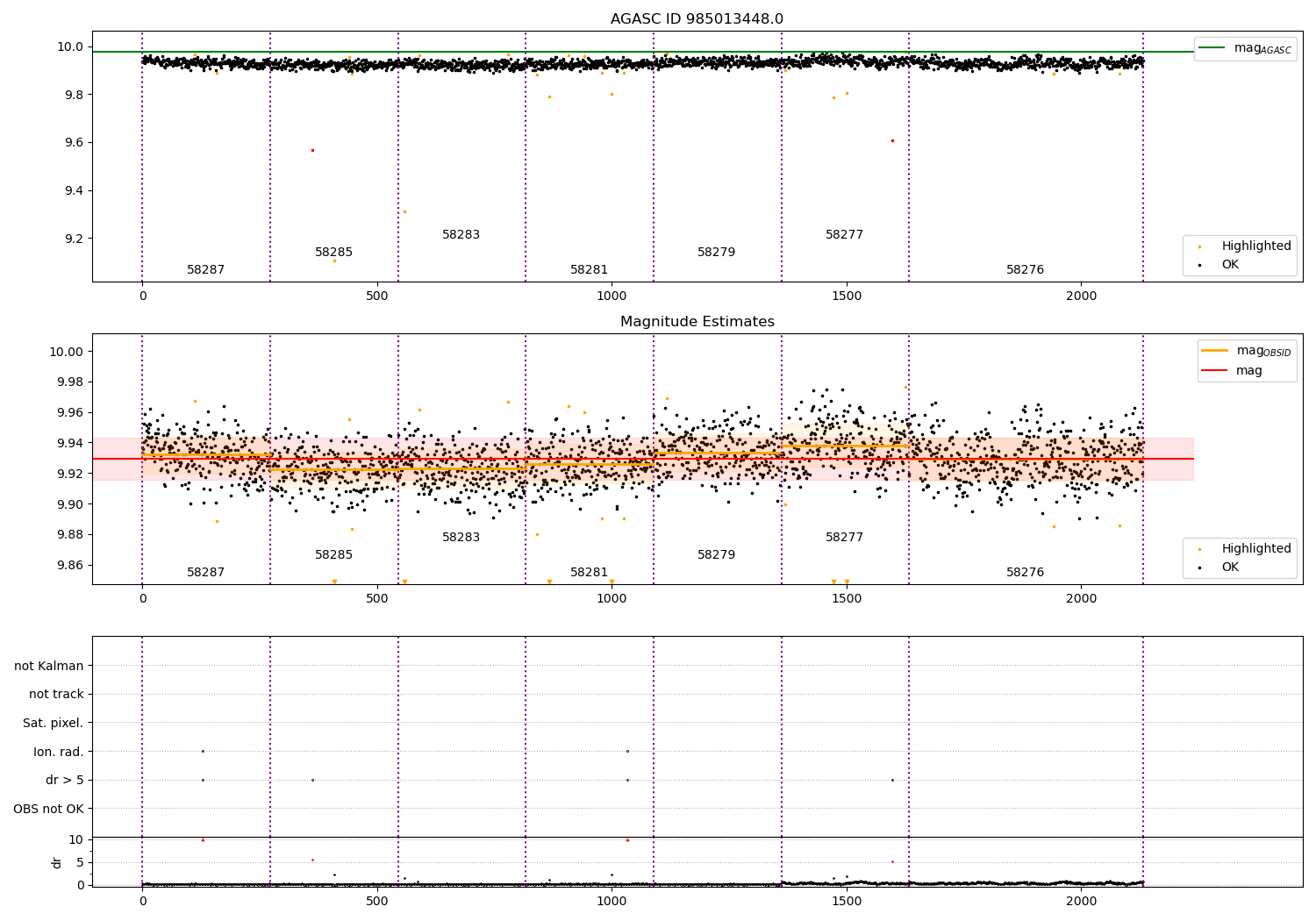Screen dimensions: 1316x921
Task: Click the red outlier point near 9.6 at 1600
Action: (x=892, y=140)
